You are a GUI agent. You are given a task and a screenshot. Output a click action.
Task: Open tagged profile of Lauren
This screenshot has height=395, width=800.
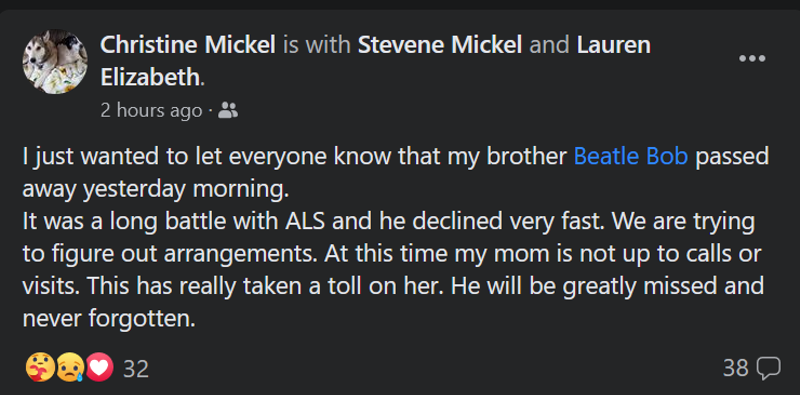614,45
